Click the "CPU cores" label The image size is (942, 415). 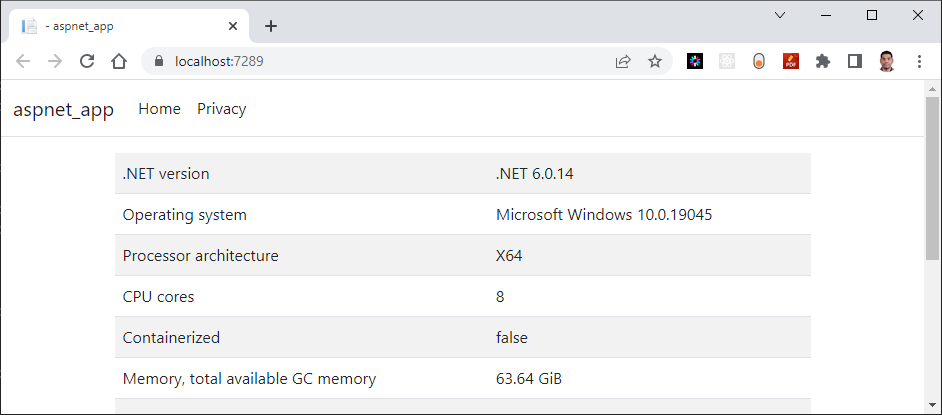(159, 297)
